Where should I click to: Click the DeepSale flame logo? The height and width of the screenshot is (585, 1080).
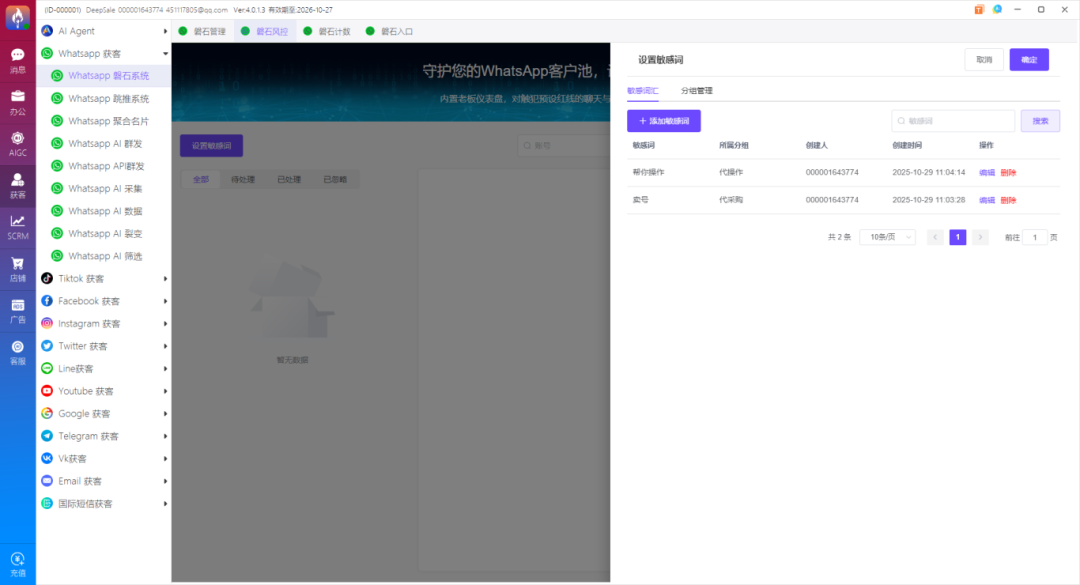tap(17, 17)
